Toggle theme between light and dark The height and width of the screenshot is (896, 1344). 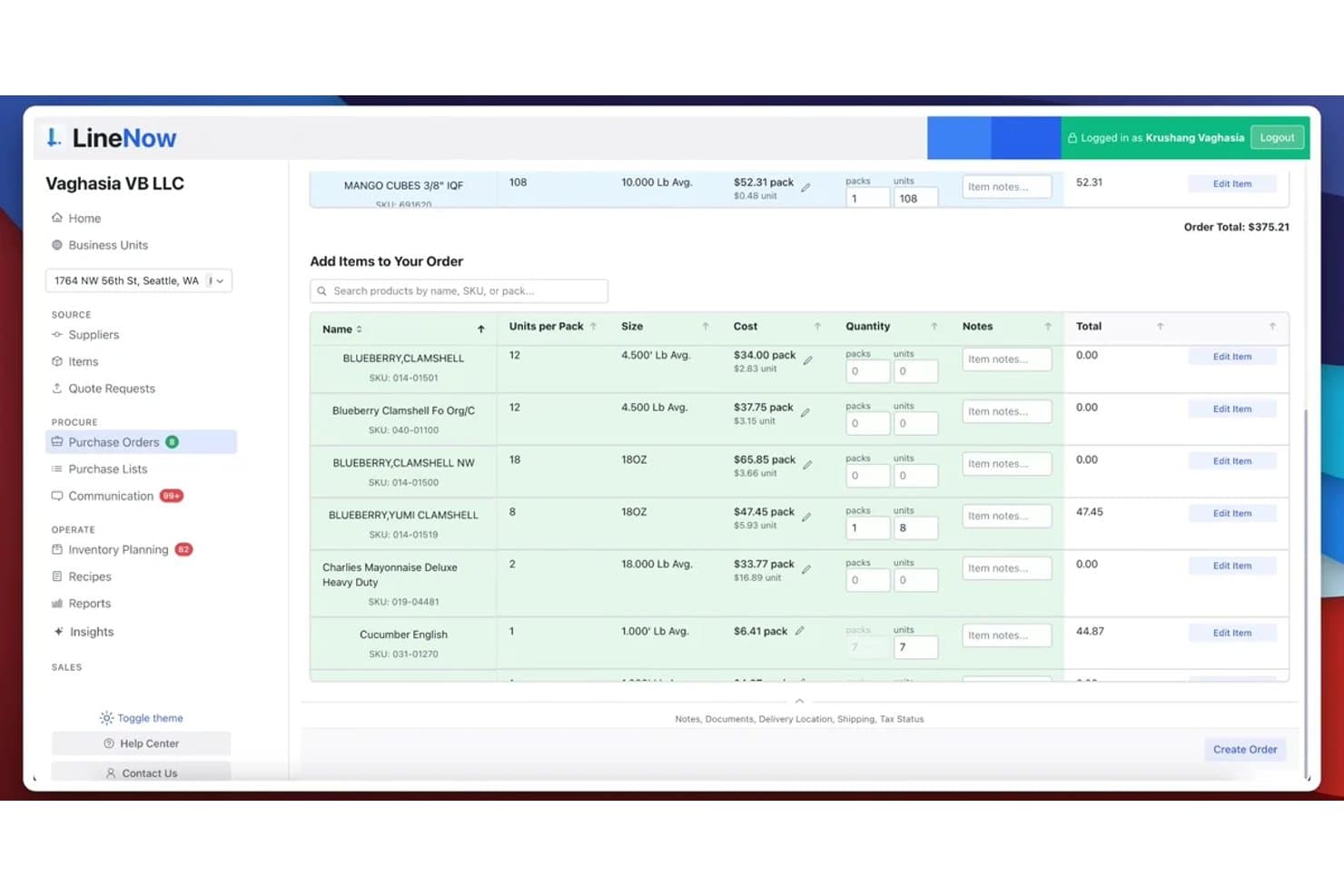coord(142,718)
